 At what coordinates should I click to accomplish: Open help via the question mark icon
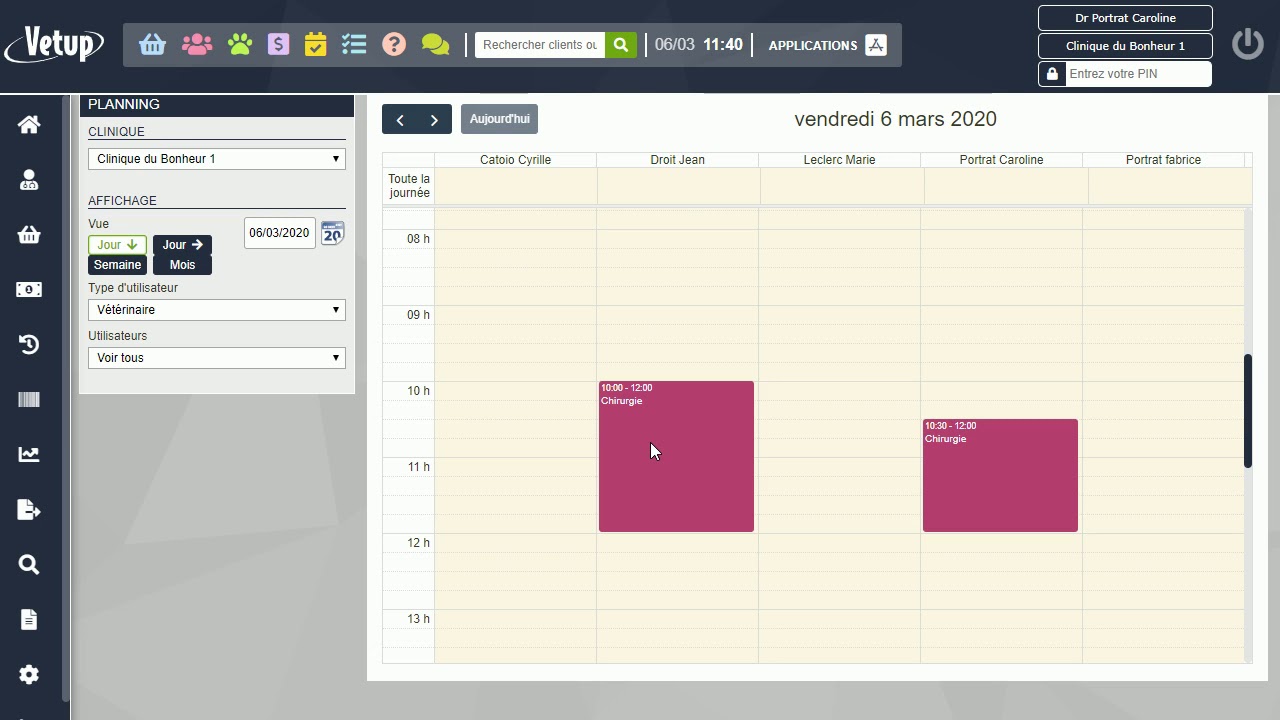[393, 44]
